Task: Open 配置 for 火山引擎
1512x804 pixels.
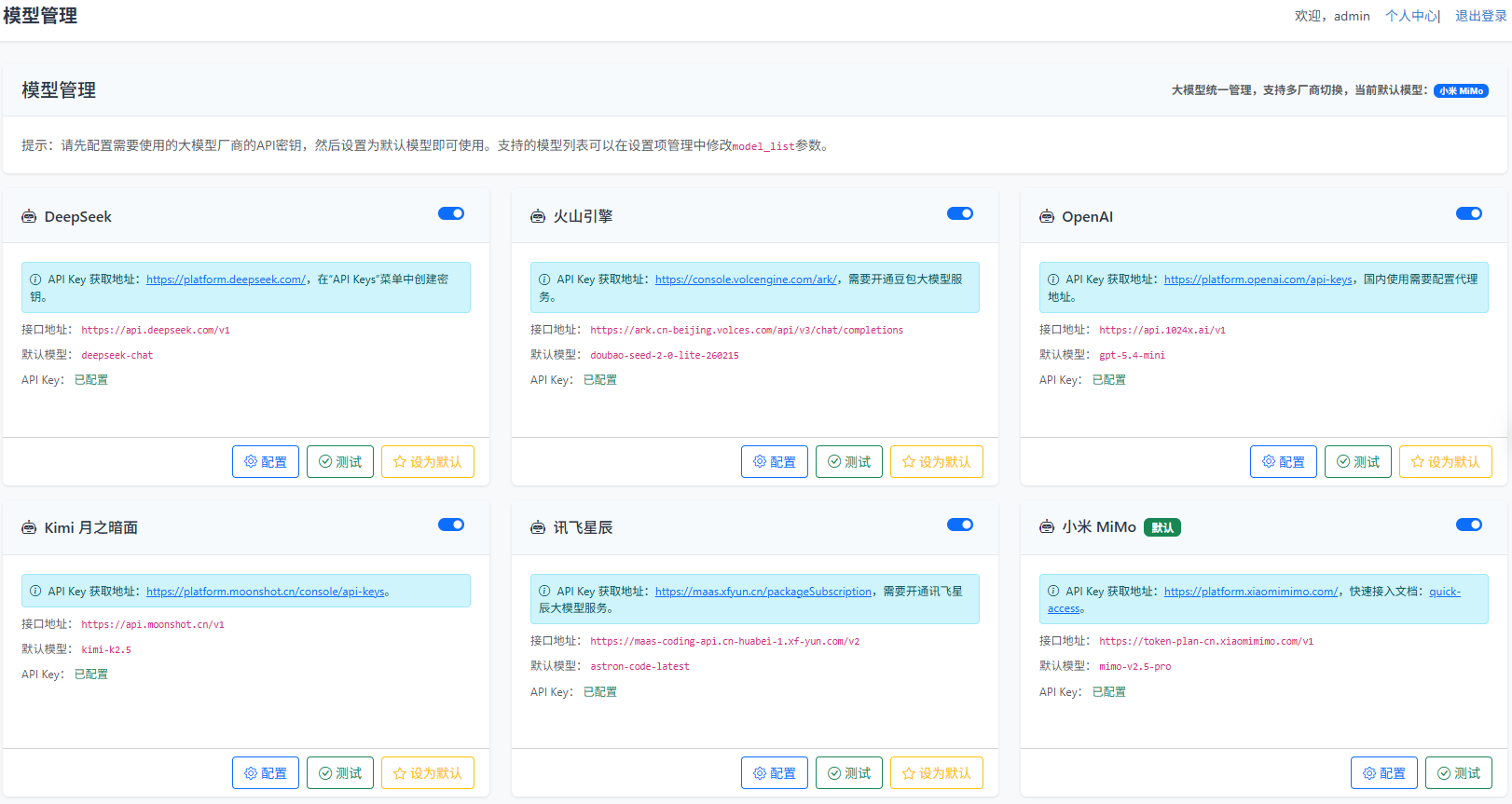Action: (775, 462)
